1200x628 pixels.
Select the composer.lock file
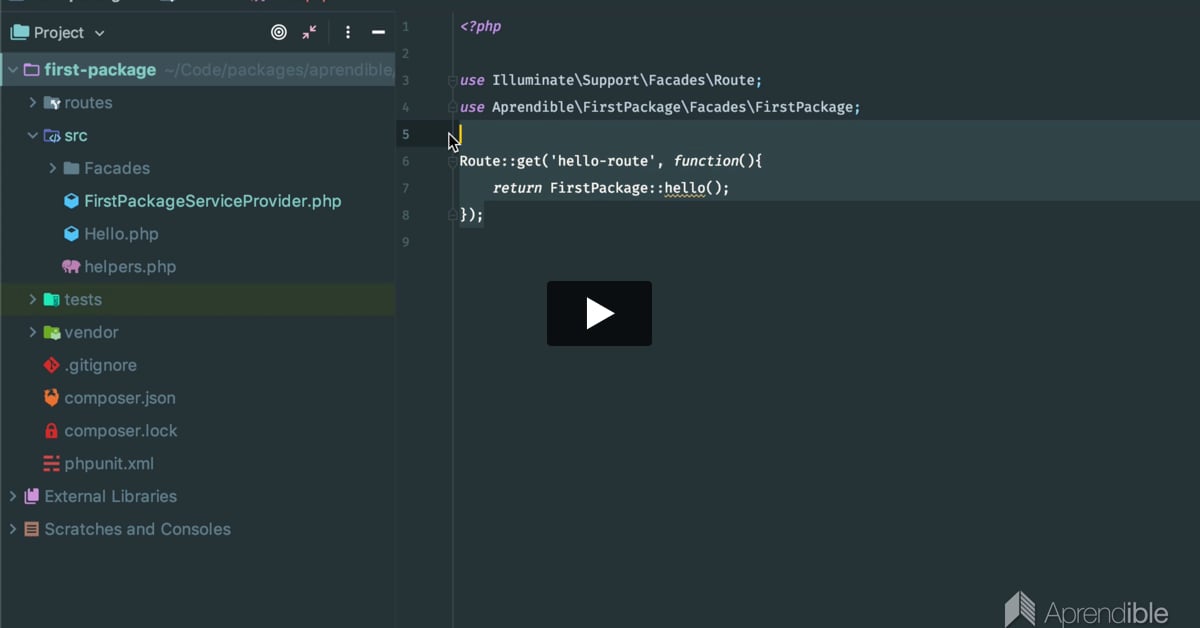click(120, 431)
